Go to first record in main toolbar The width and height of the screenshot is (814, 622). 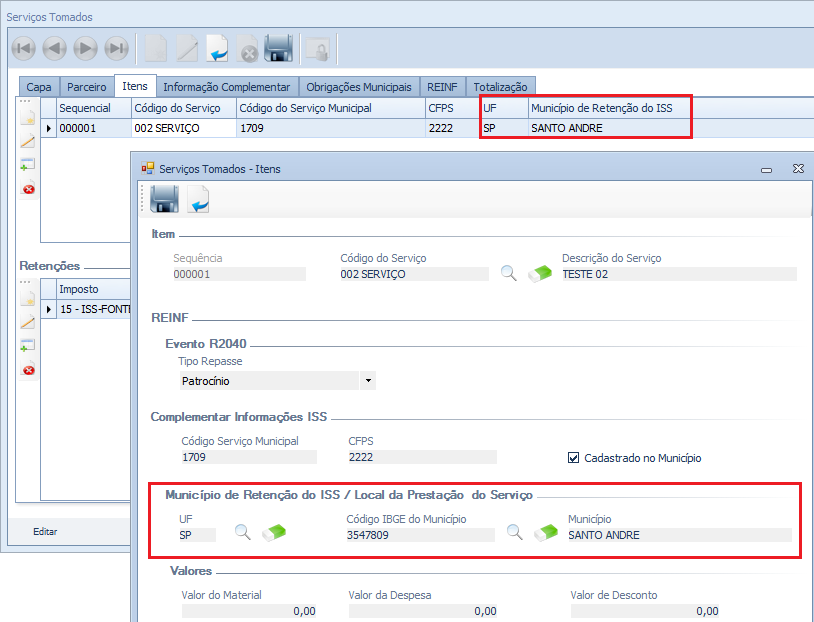[x=23, y=49]
